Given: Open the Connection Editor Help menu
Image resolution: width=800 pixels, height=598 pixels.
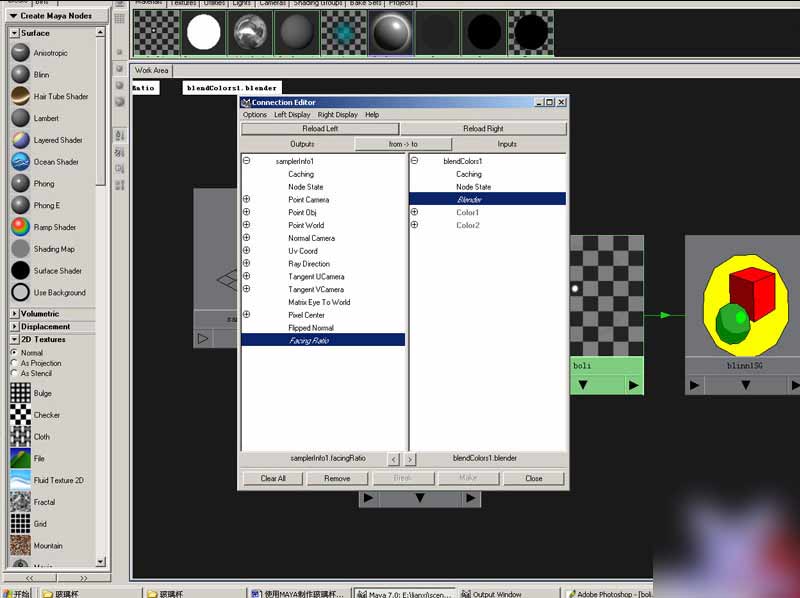Looking at the screenshot, I should point(372,115).
